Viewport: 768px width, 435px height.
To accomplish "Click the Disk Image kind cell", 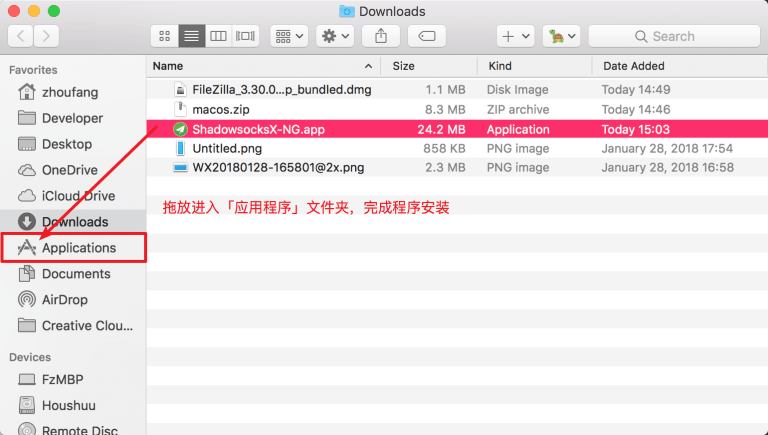I will coord(517,90).
